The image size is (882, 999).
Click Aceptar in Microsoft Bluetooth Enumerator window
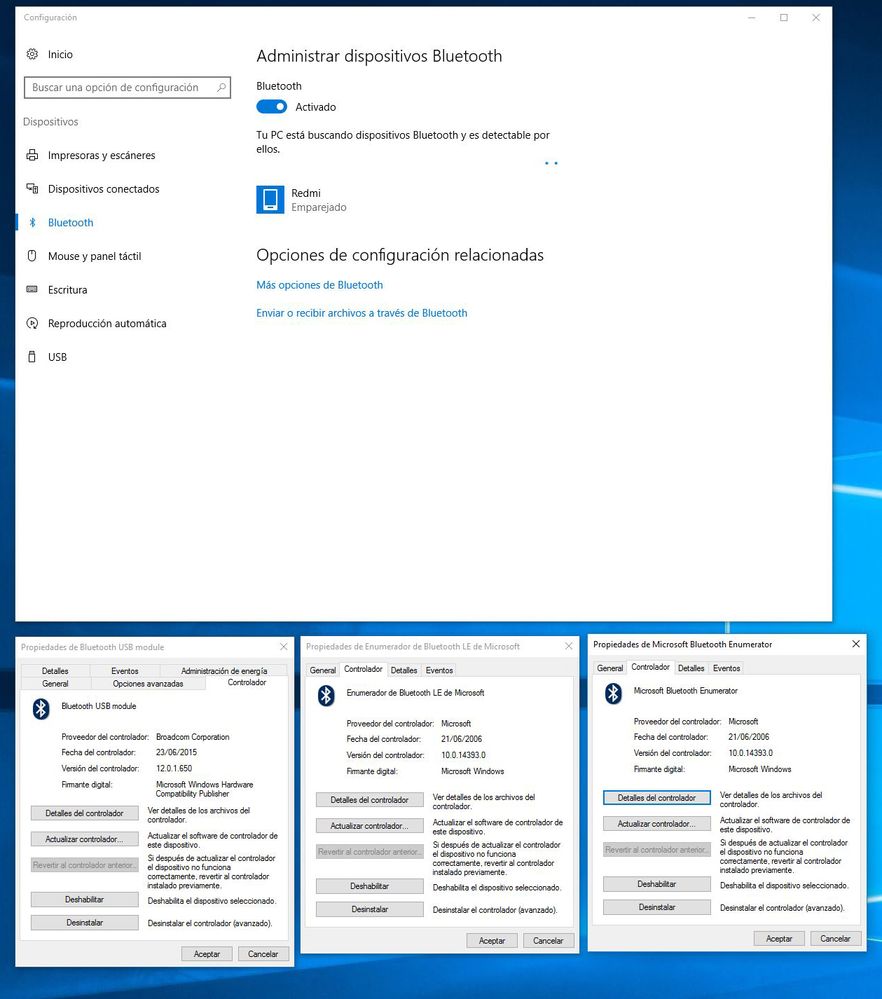(x=779, y=938)
